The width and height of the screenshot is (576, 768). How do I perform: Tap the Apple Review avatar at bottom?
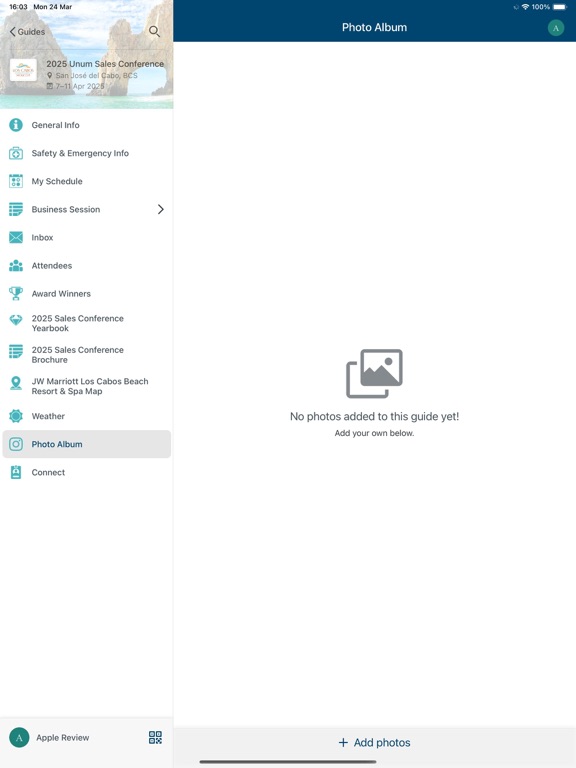(19, 738)
